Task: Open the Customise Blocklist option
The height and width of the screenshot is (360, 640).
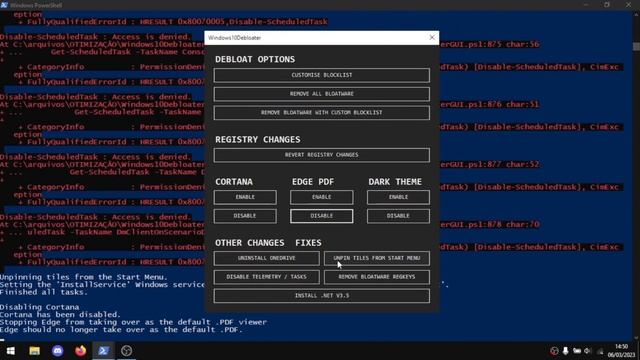Action: click(321, 75)
